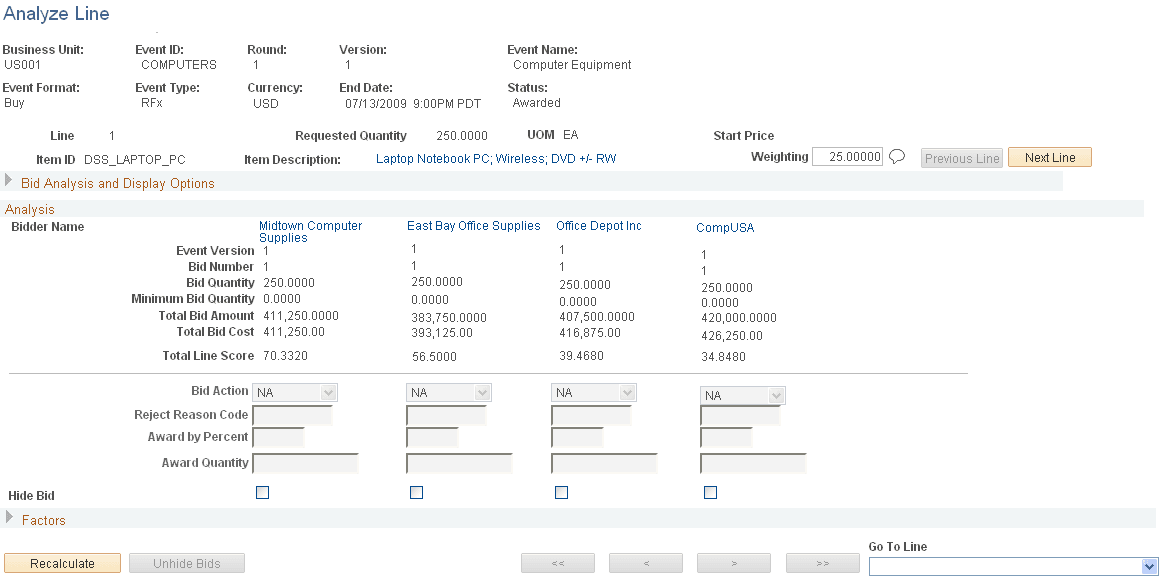Click the last-page navigation button
The image size is (1162, 580).
[x=822, y=563]
